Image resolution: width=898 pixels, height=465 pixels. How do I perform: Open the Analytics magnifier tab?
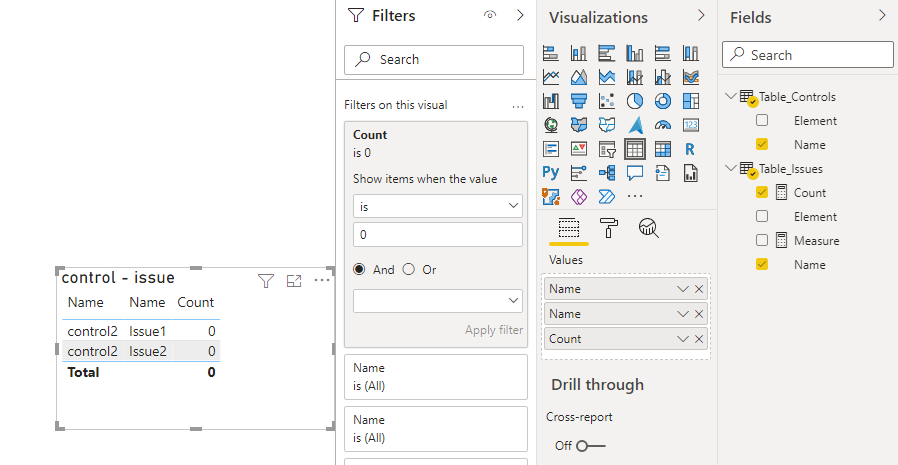click(x=648, y=228)
